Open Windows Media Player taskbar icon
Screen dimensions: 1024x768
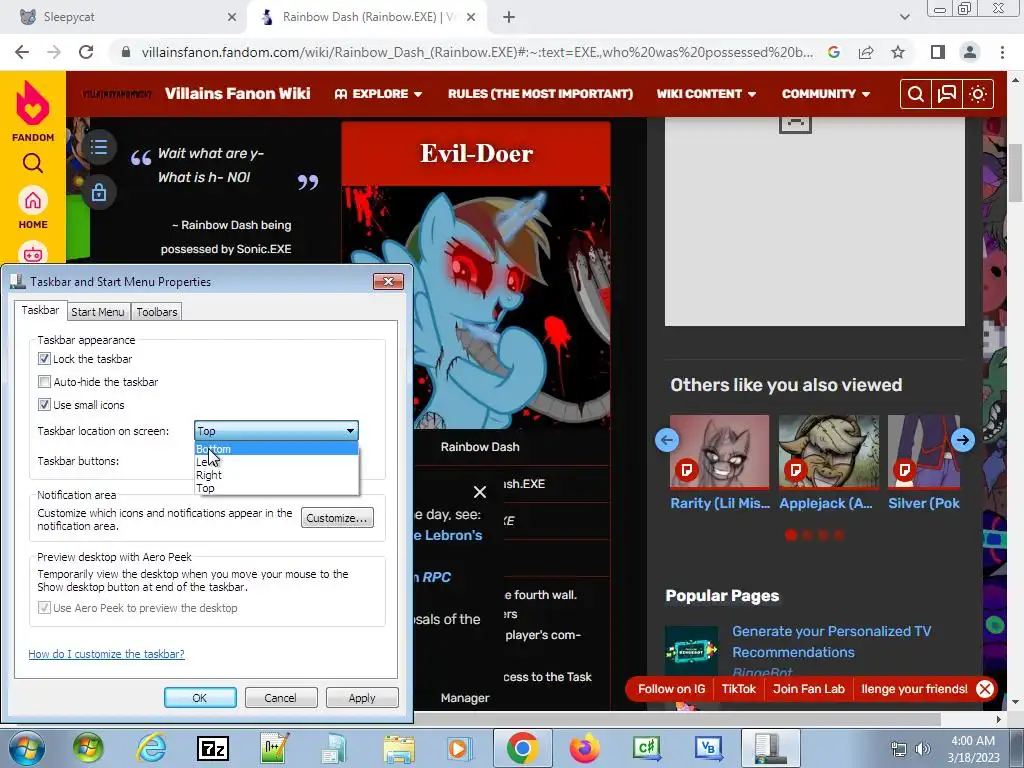click(x=459, y=748)
